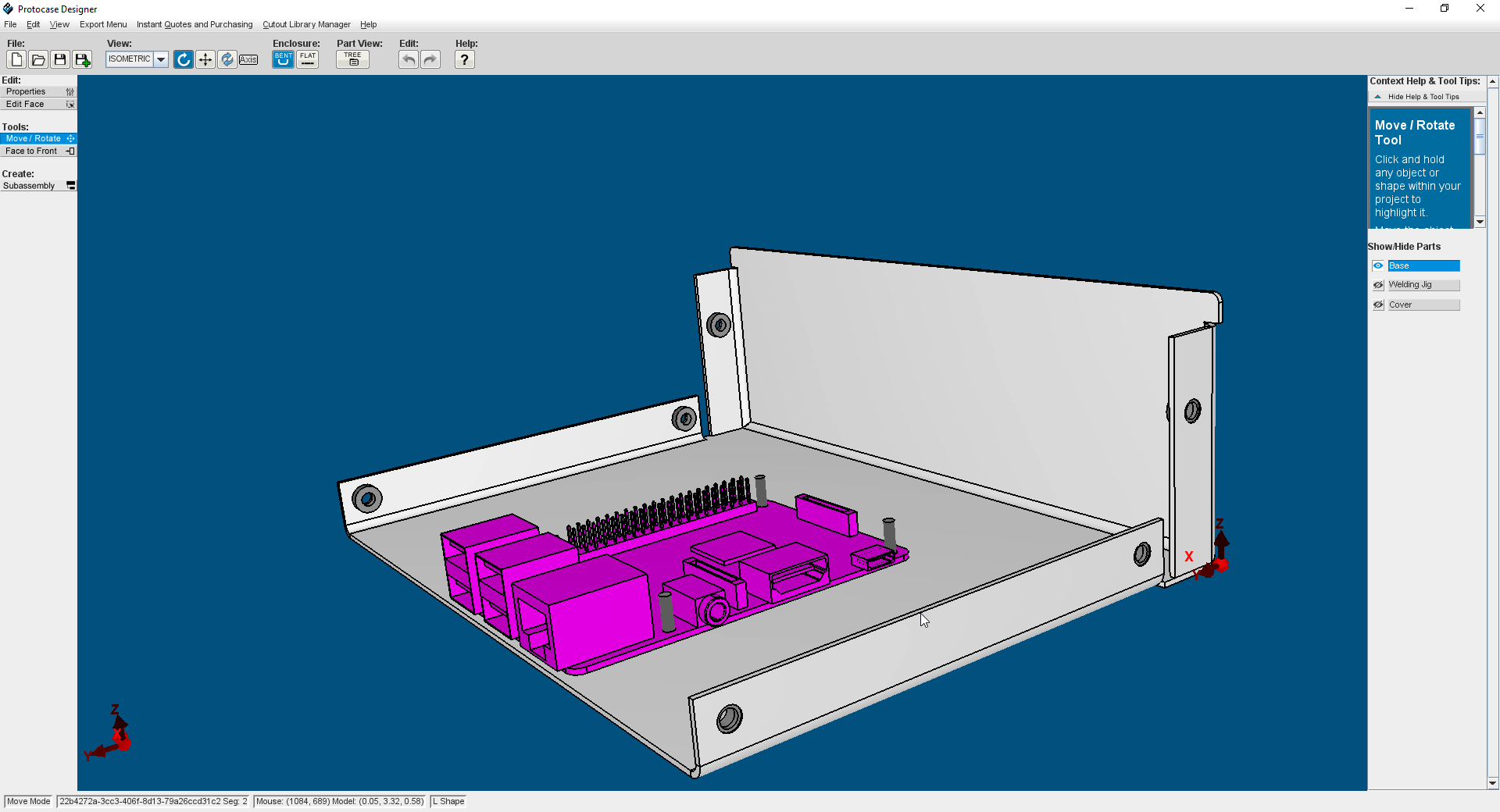Hide the Base part using its eye toggle

coord(1378,265)
